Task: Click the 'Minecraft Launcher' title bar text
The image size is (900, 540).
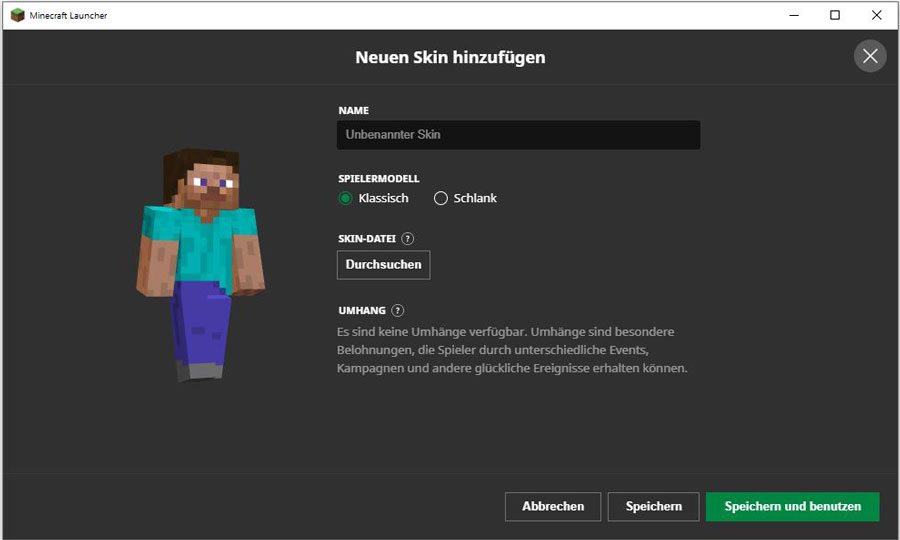Action: click(x=68, y=16)
